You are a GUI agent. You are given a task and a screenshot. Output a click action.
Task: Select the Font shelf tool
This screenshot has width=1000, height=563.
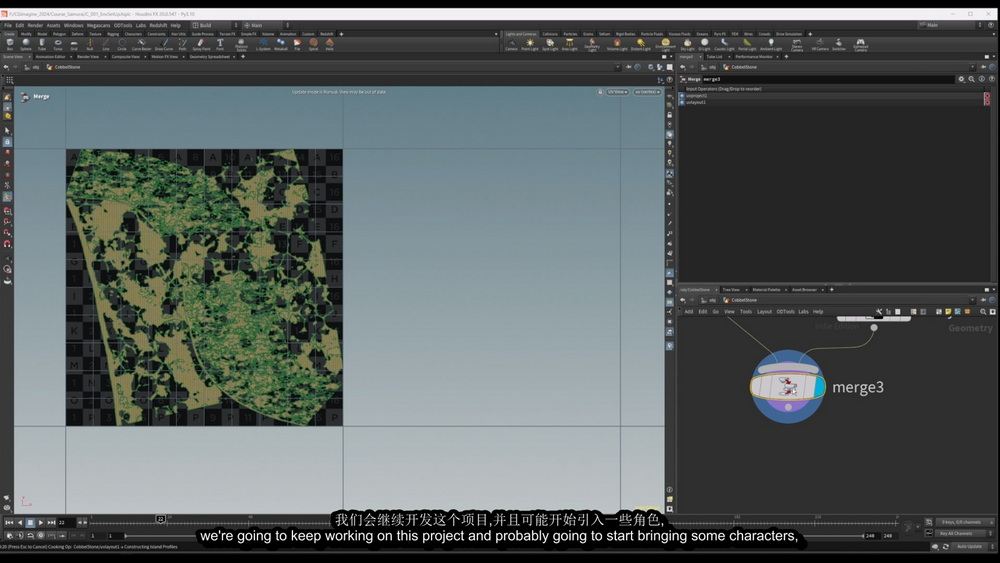pyautogui.click(x=220, y=44)
